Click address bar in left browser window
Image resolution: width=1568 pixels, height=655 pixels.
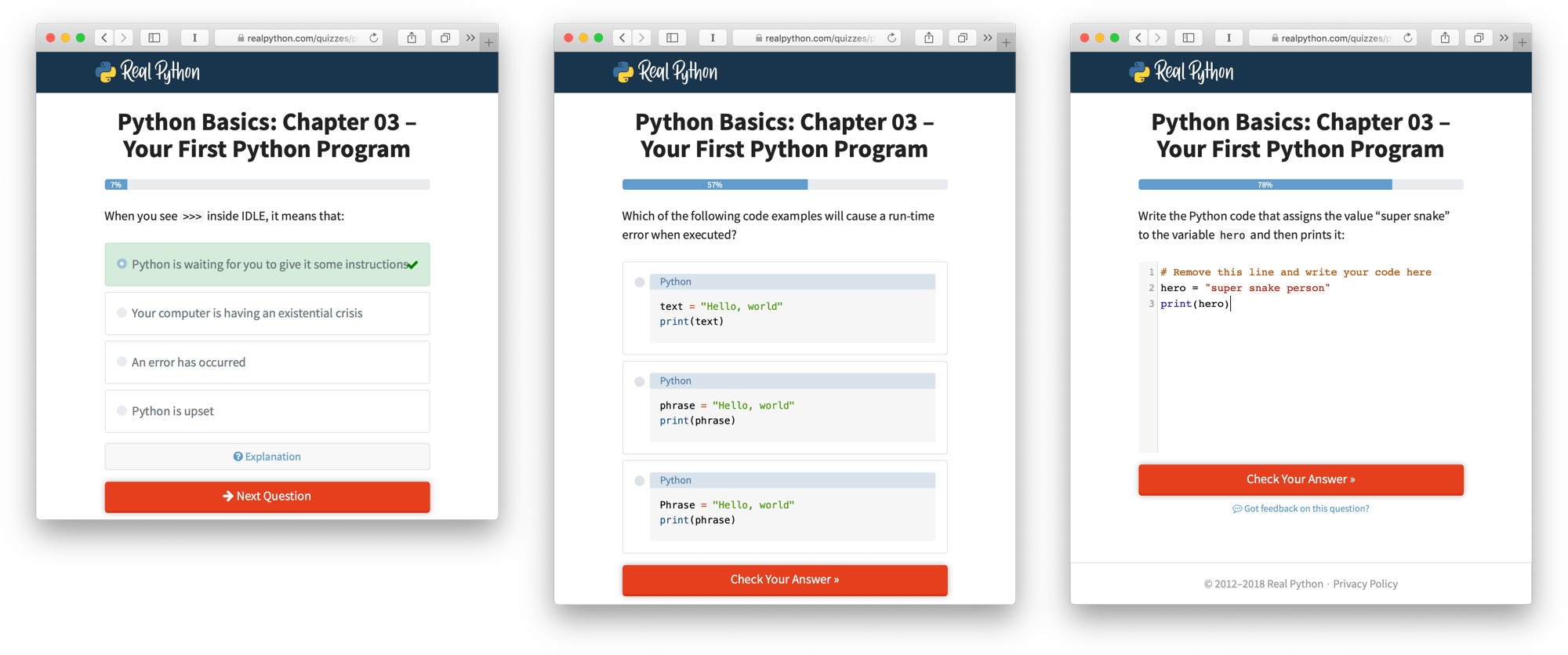tap(298, 38)
